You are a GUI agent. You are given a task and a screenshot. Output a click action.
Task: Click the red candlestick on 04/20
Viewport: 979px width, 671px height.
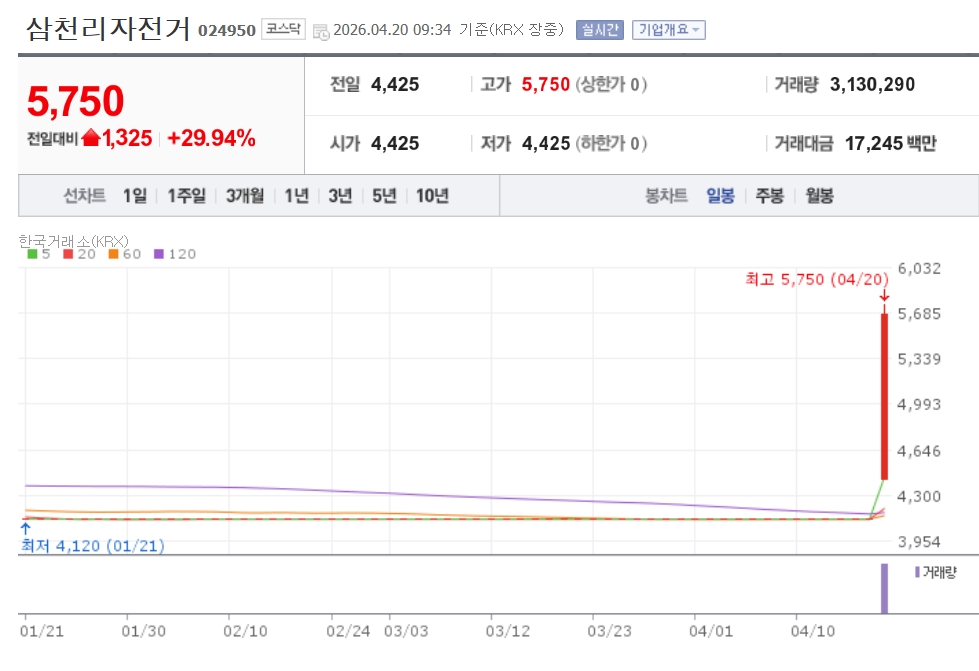coord(884,396)
